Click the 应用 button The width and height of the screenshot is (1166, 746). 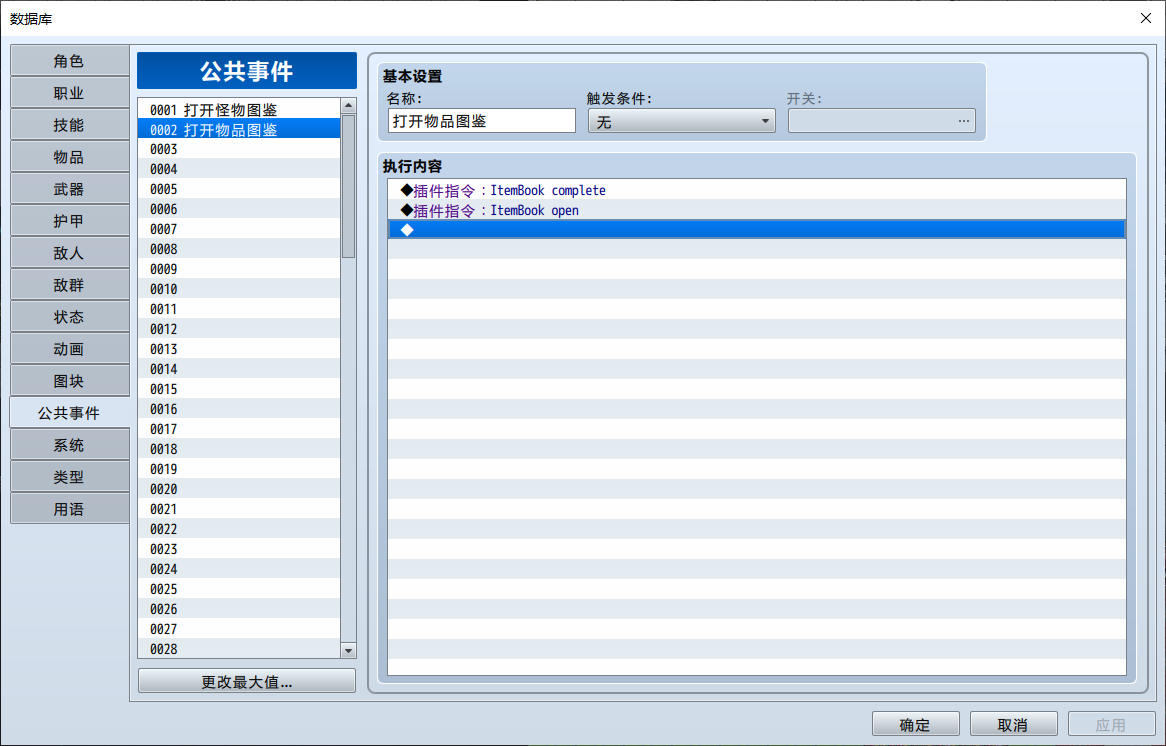[x=1112, y=724]
